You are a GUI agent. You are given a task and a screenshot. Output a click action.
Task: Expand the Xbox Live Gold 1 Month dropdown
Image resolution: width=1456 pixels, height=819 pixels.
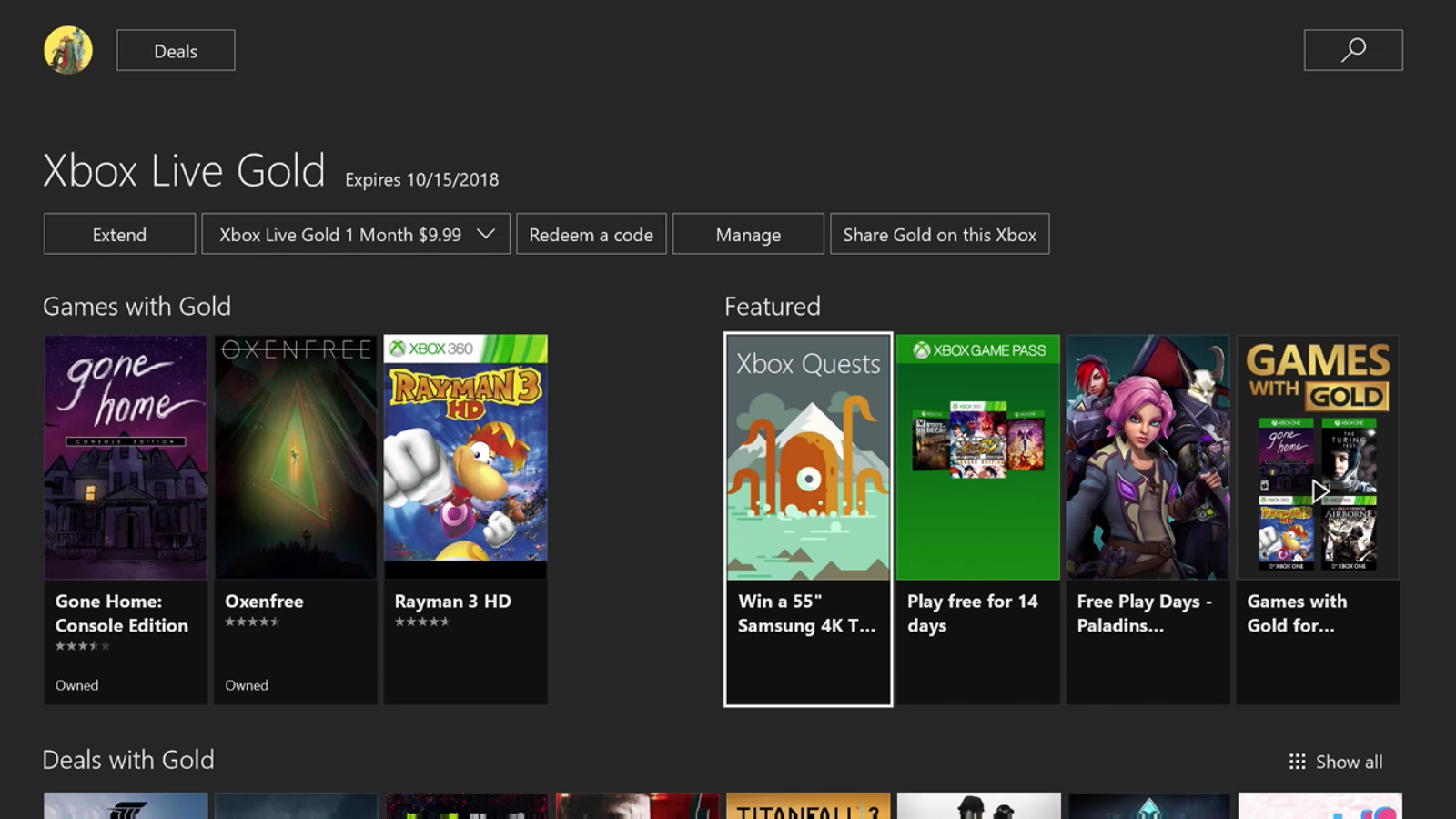click(x=356, y=234)
